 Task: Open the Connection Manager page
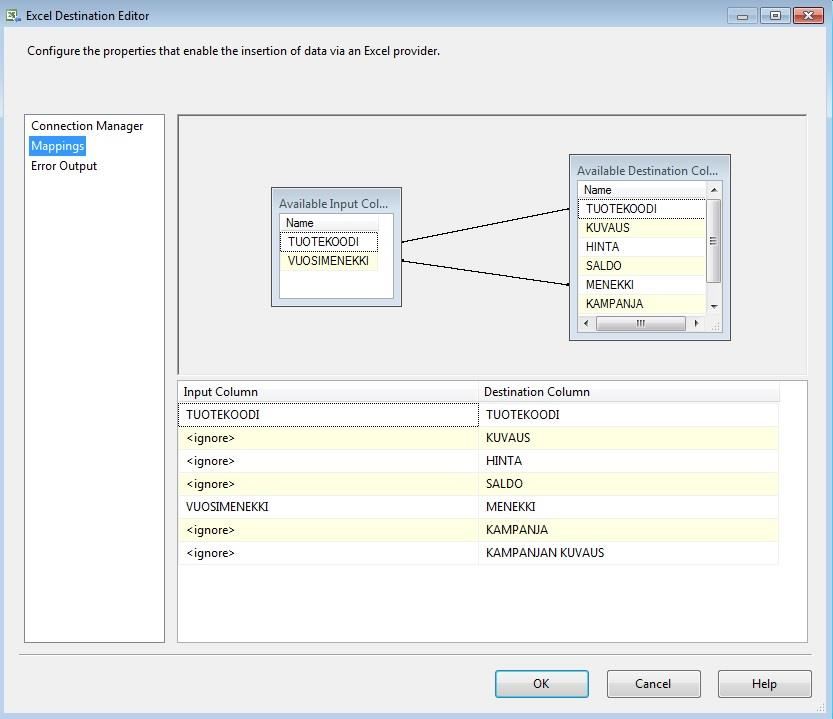point(87,126)
